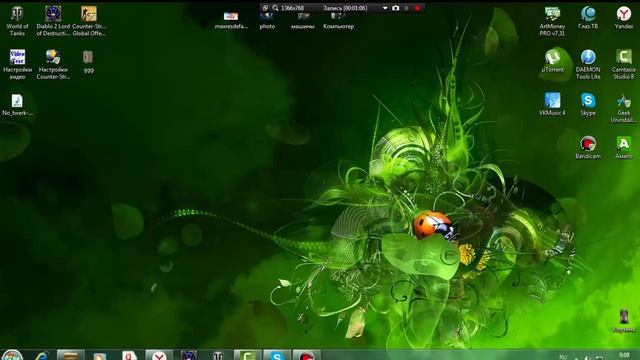Open the Counter-Strike settings shortcut icon
Image resolution: width=640 pixels, height=360 pixels.
click(53, 64)
